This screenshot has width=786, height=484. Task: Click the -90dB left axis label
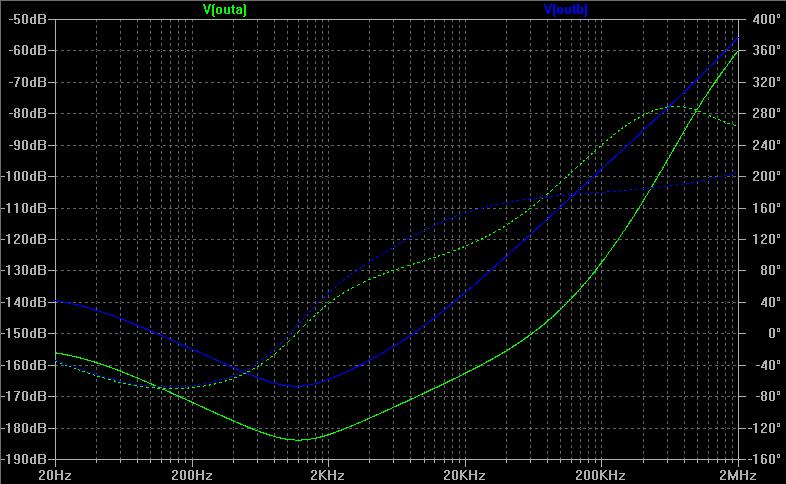pyautogui.click(x=28, y=145)
